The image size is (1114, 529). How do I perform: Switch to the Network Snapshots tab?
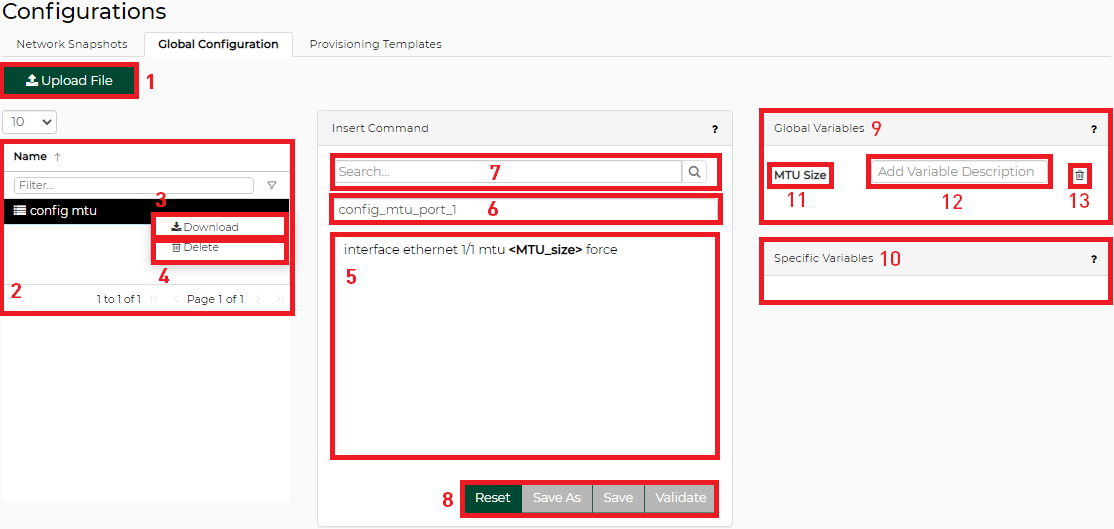click(72, 44)
